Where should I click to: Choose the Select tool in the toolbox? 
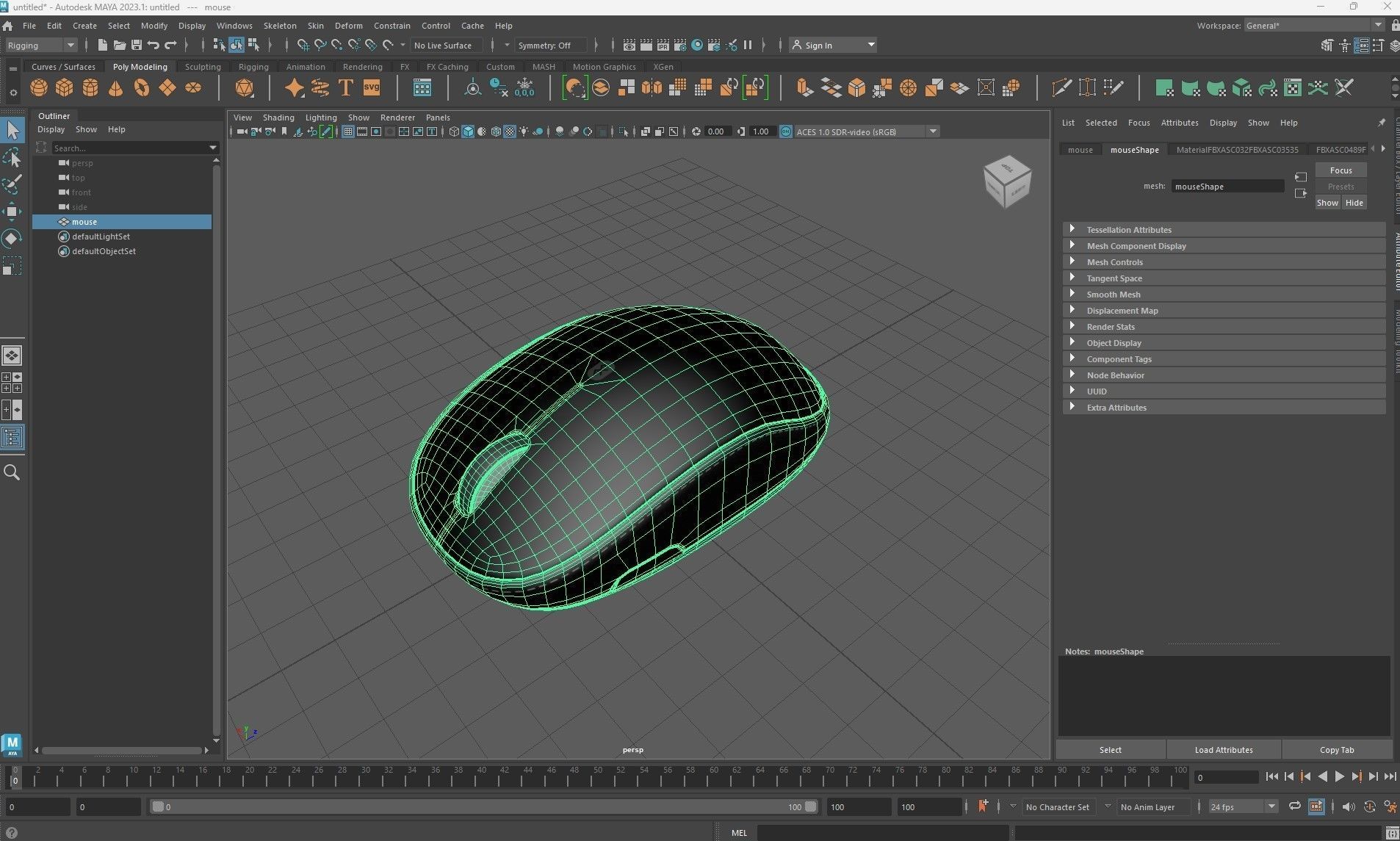click(12, 131)
